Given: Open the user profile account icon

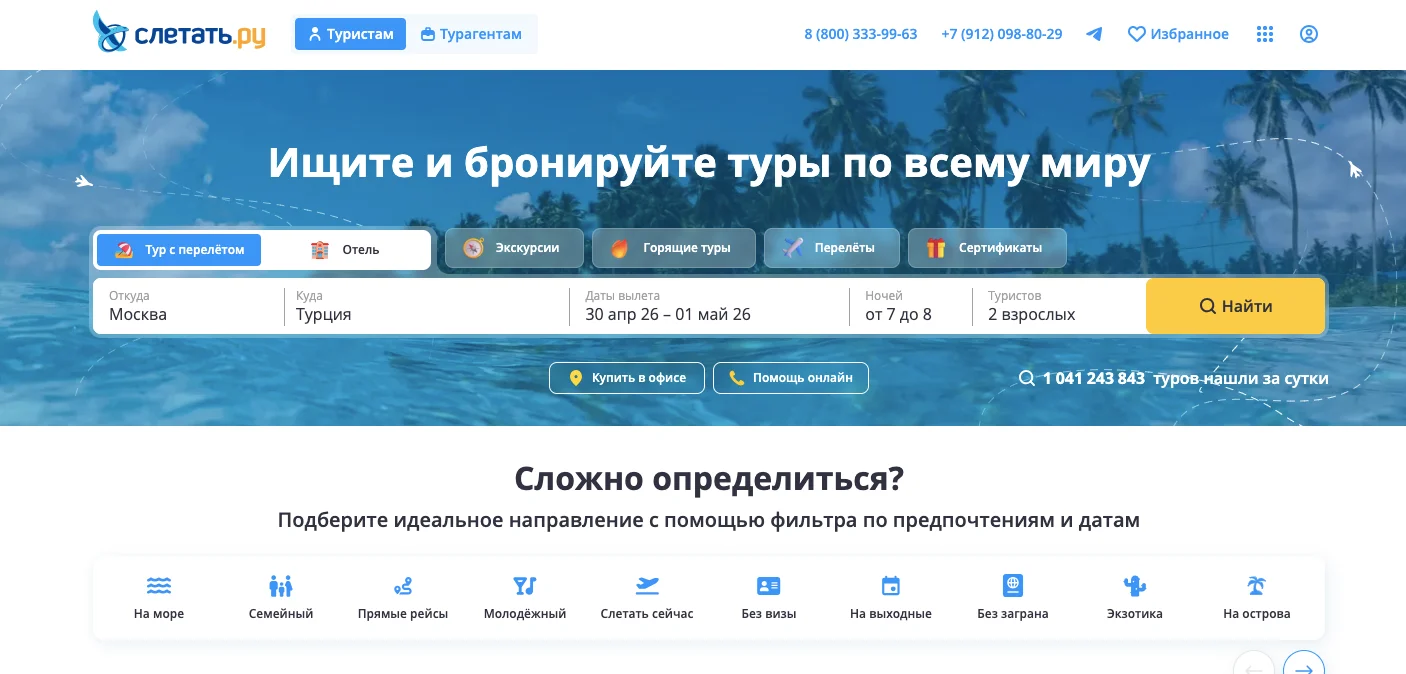Looking at the screenshot, I should click(1308, 33).
